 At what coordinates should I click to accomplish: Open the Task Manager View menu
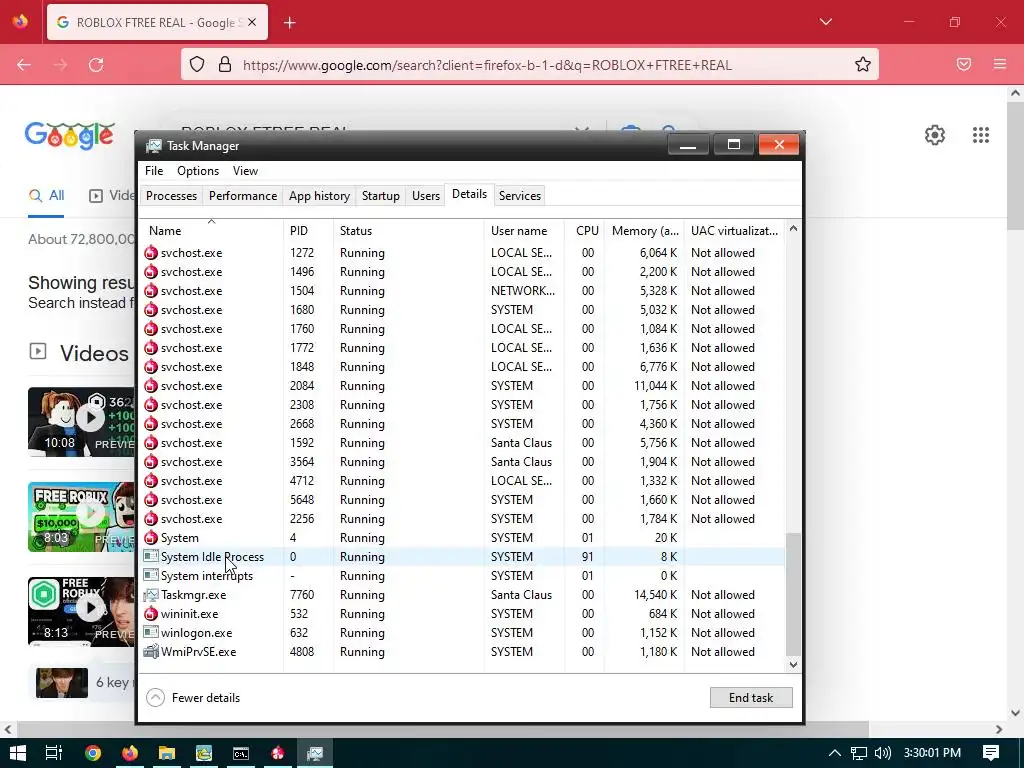coord(245,170)
